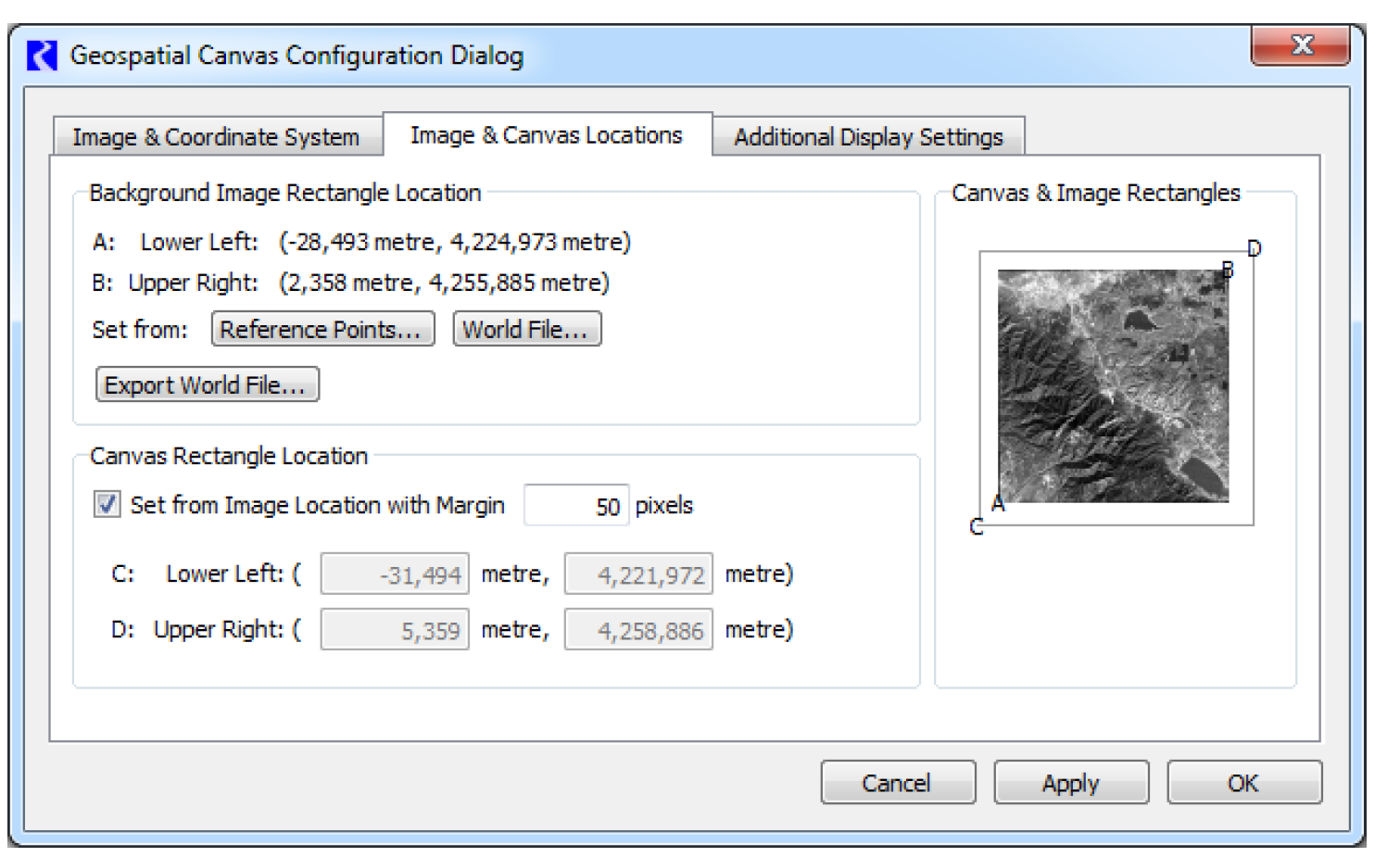Uncheck Set from Image Location with Margin
Viewport: 1400px width, 857px height.
[x=107, y=505]
